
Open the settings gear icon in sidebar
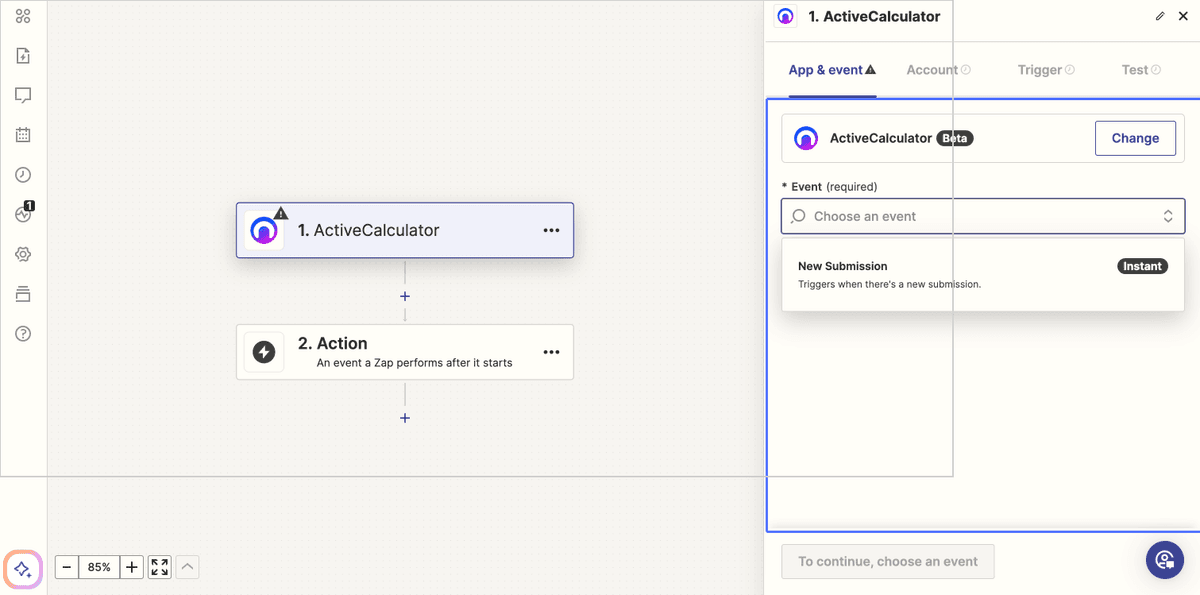coord(23,254)
